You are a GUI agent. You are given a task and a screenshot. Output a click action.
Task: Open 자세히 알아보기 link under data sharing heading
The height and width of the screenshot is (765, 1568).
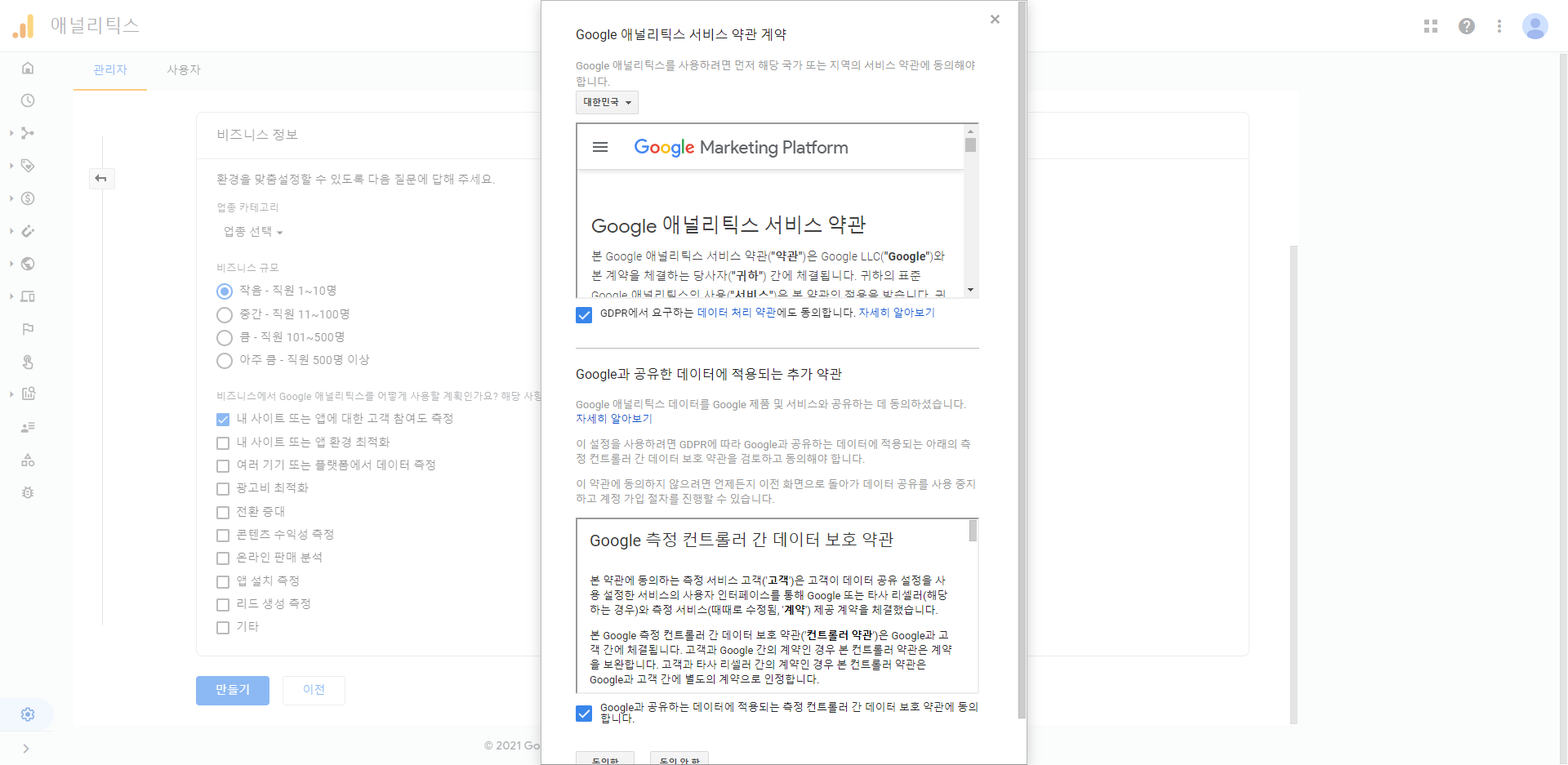[614, 419]
